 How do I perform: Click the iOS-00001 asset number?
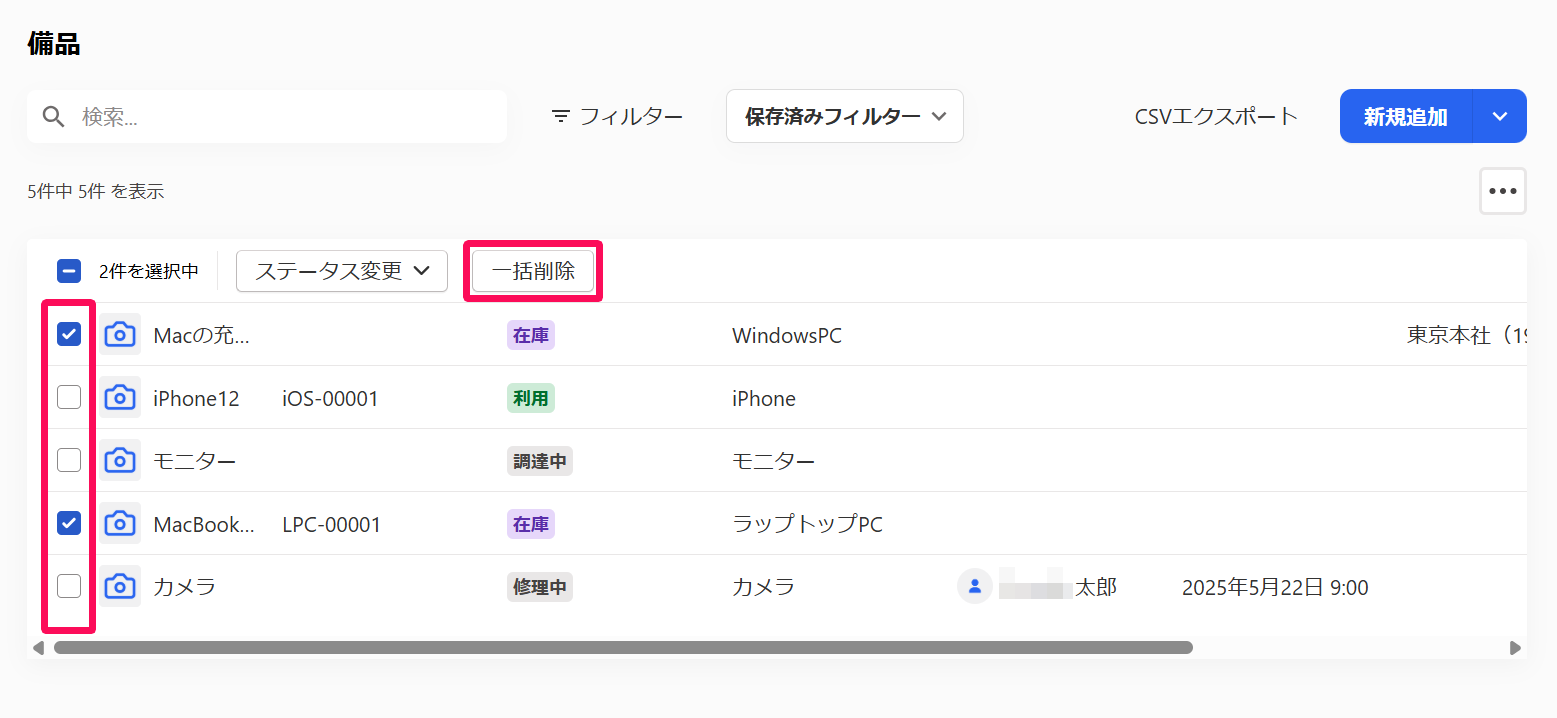point(330,399)
